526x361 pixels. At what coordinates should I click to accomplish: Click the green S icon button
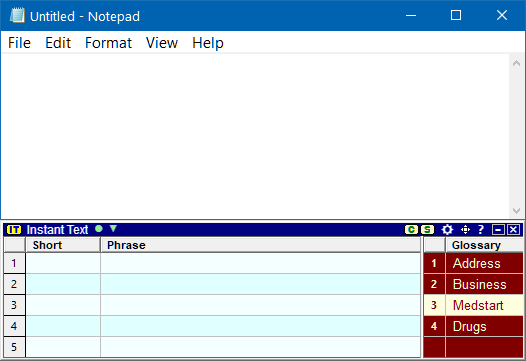point(427,230)
